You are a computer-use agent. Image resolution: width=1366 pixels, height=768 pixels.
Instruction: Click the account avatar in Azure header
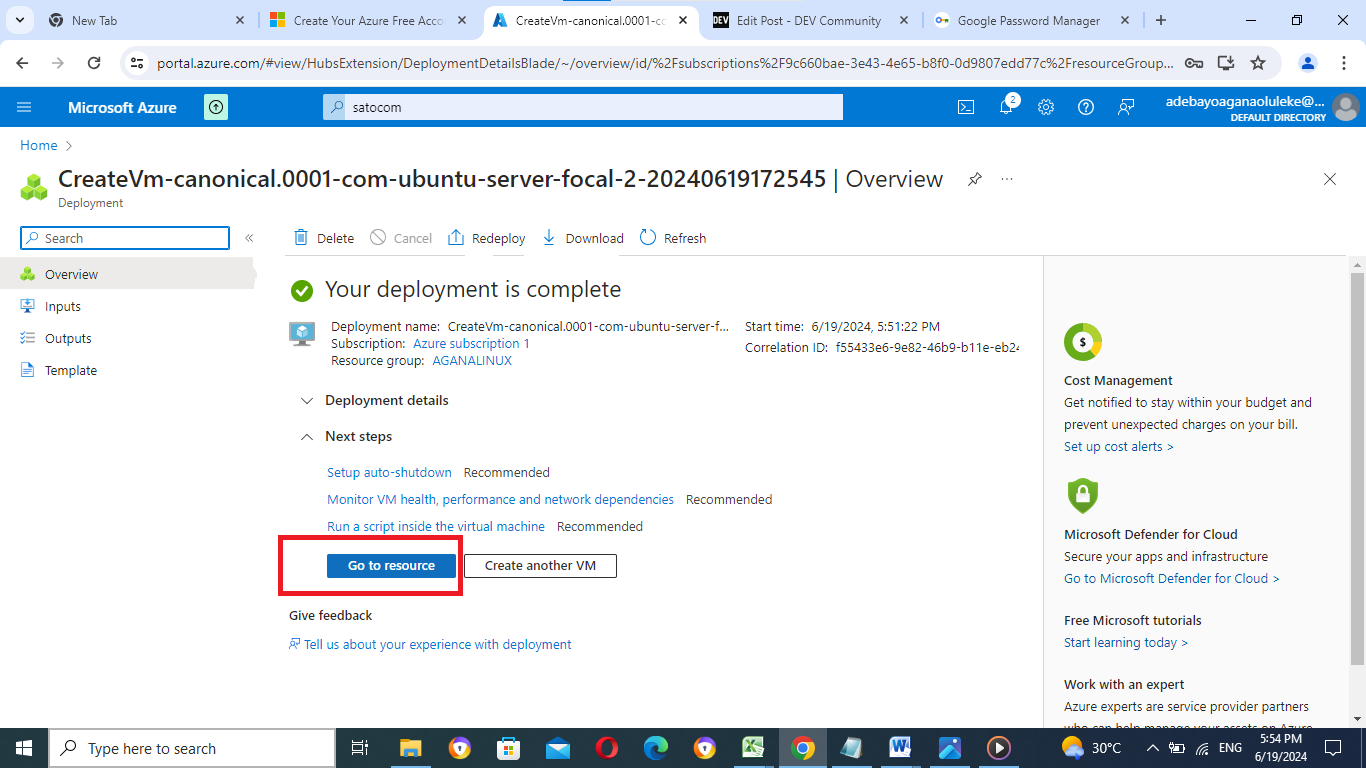(1346, 107)
